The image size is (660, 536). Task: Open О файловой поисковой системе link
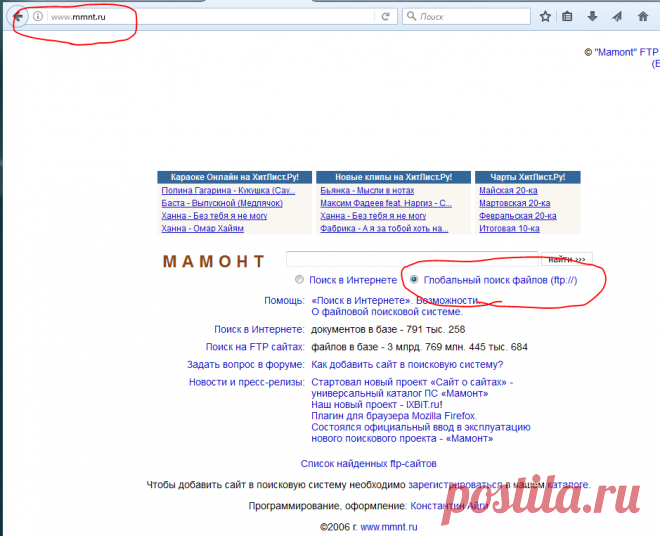point(387,312)
